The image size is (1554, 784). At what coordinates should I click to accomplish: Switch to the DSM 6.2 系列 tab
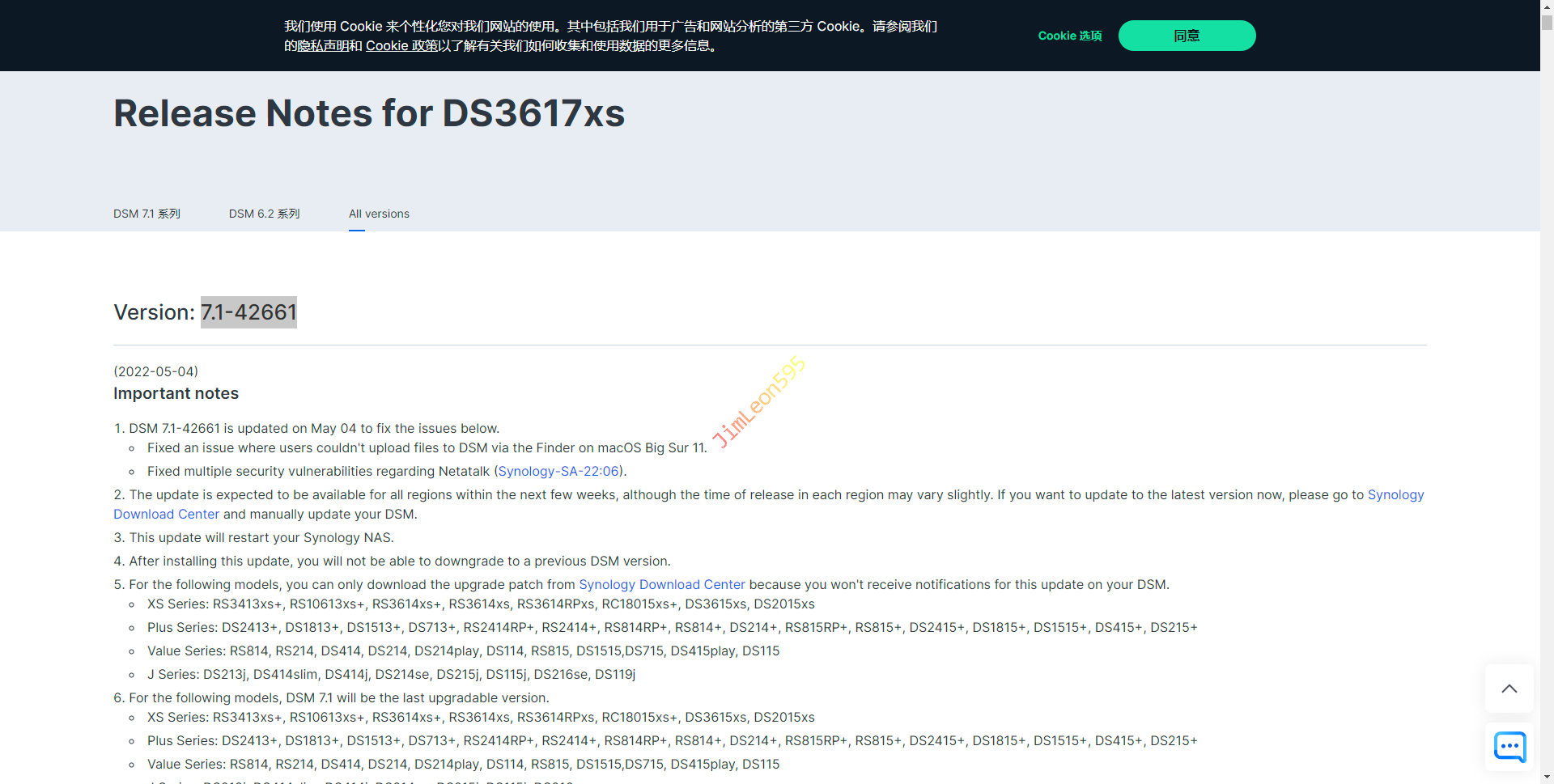tap(264, 214)
